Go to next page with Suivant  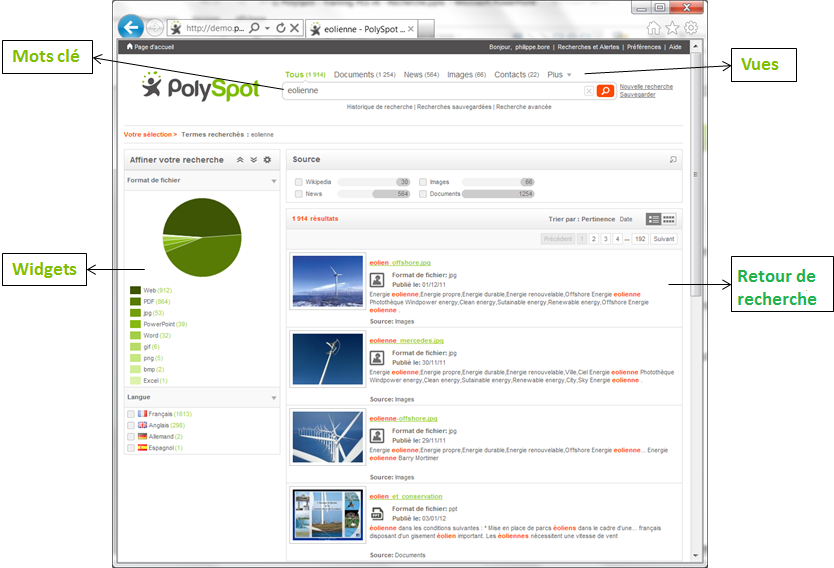tap(664, 239)
